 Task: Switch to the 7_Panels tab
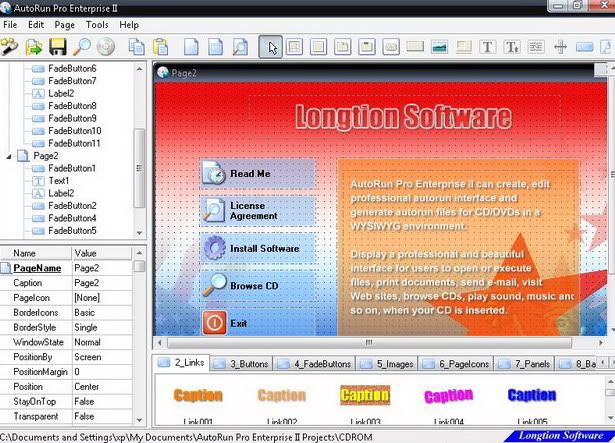524,364
